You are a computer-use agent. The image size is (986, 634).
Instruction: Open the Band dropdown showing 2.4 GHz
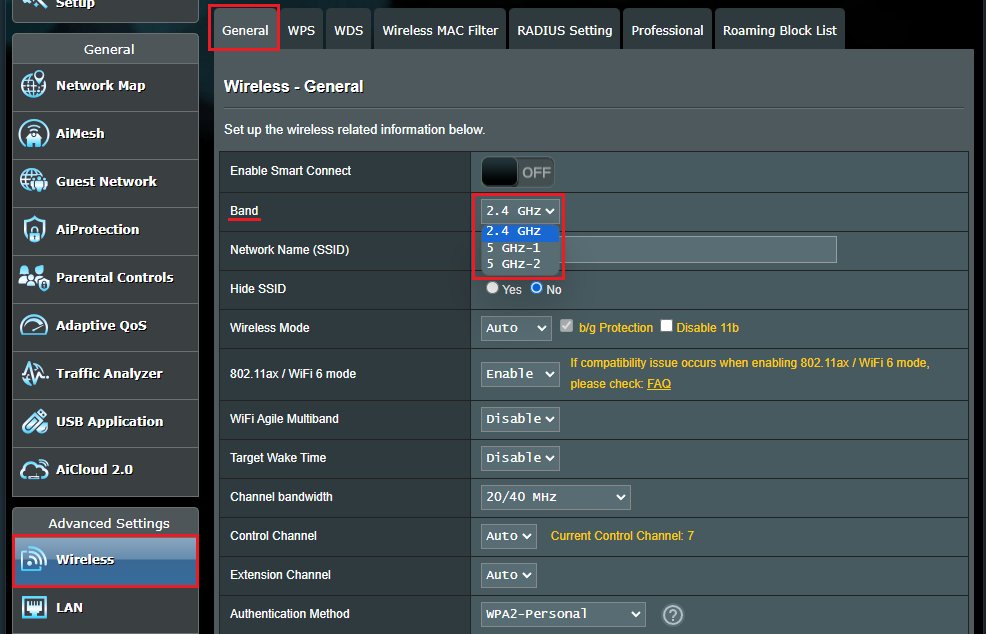click(520, 211)
